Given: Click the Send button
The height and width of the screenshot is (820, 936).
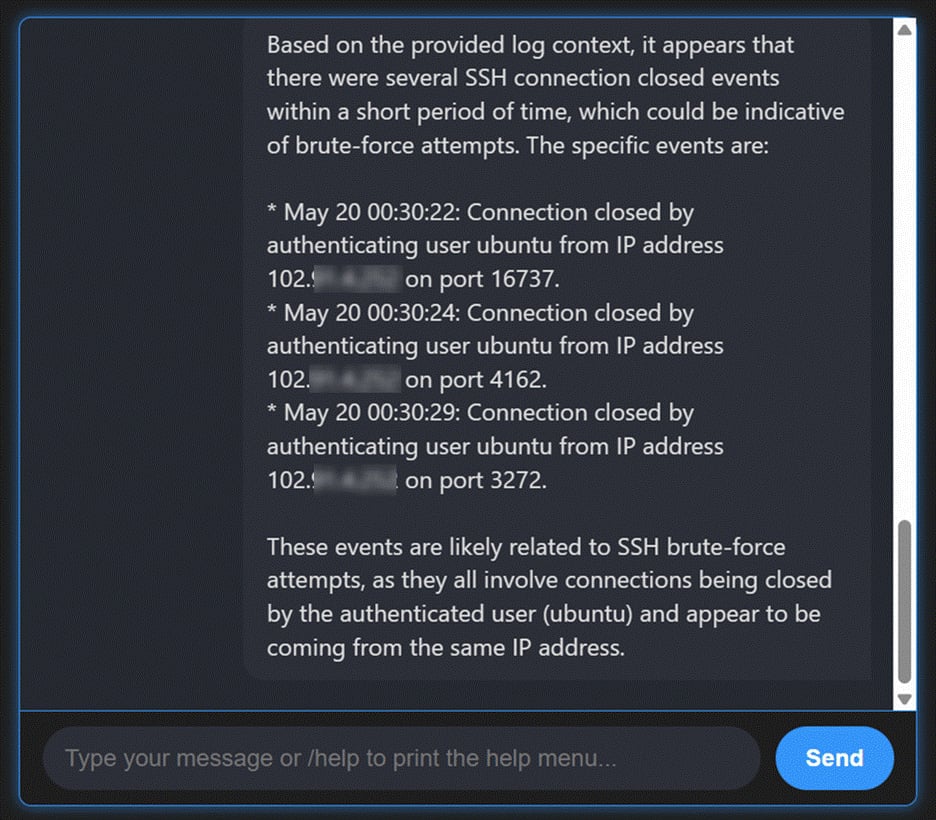Looking at the screenshot, I should point(834,758).
